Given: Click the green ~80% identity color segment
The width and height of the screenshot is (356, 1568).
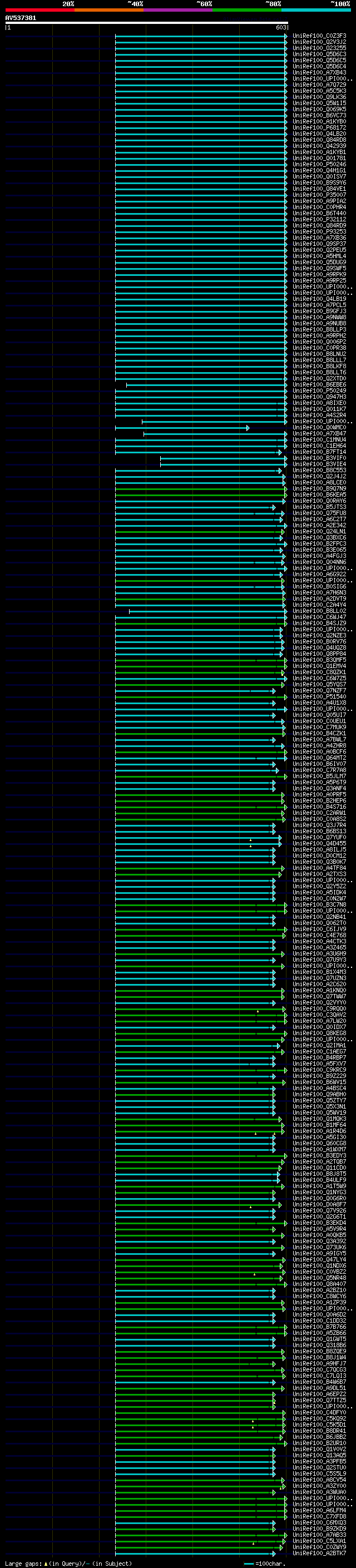Looking at the screenshot, I should coord(247,10).
